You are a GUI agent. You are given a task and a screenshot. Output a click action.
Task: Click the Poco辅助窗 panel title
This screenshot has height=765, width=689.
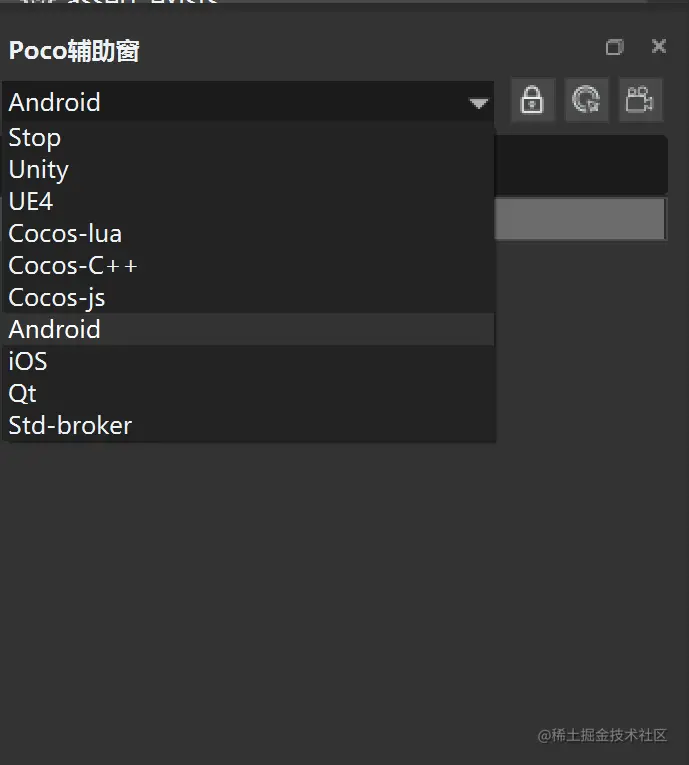point(74,51)
